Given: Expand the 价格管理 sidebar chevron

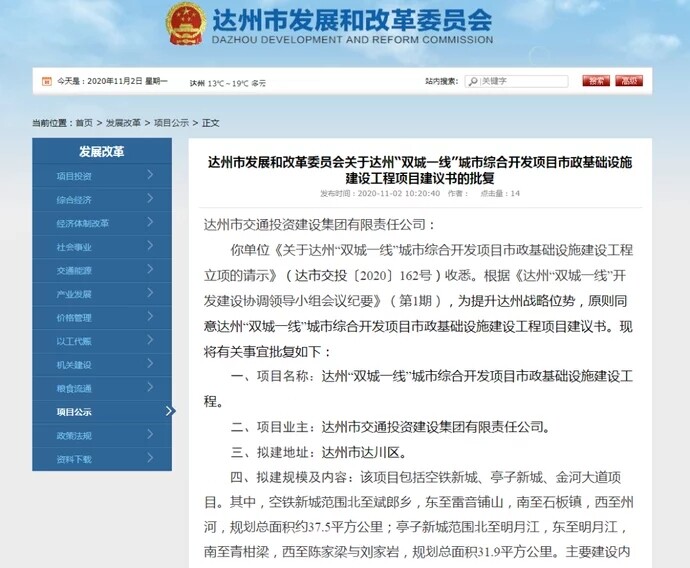Looking at the screenshot, I should [x=150, y=317].
